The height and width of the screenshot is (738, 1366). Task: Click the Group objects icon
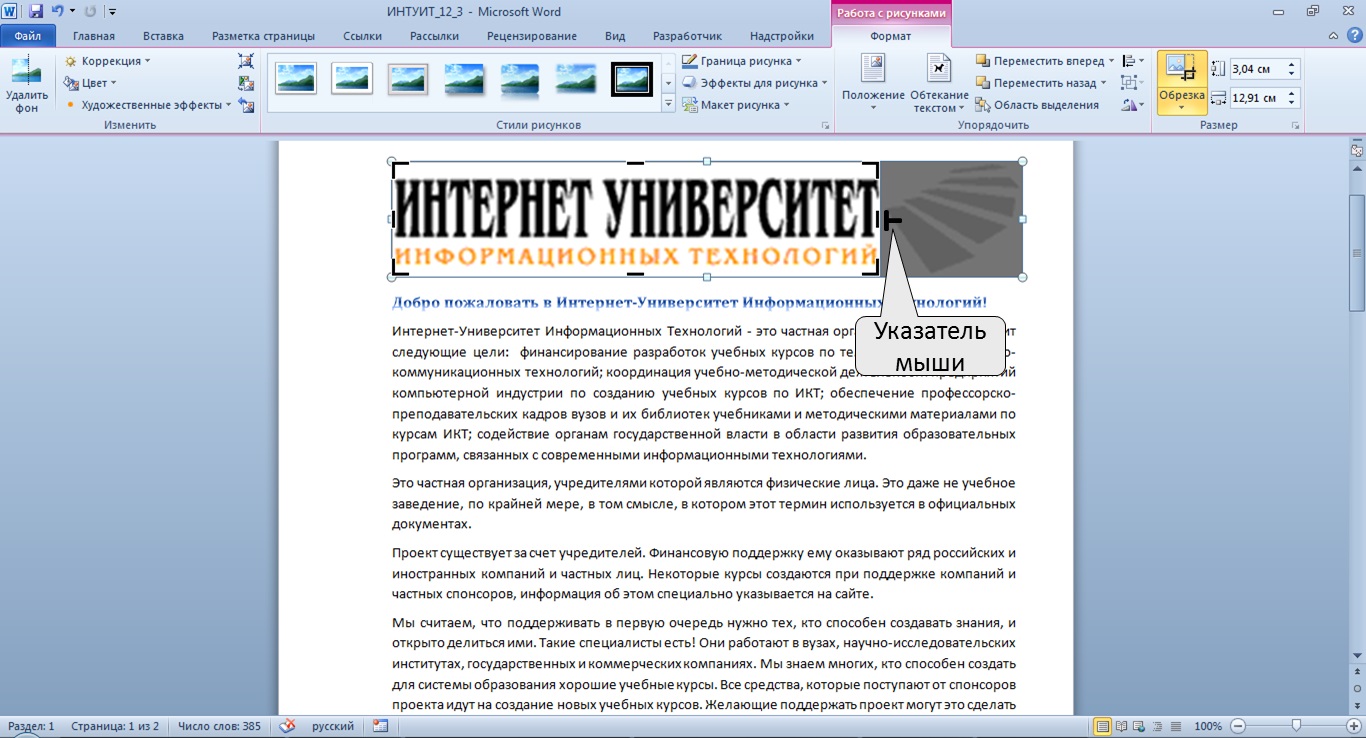point(1133,83)
